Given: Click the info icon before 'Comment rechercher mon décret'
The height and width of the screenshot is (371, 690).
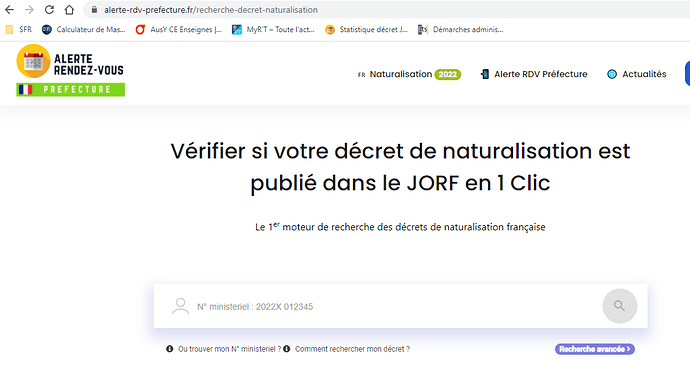Looking at the screenshot, I should click(x=286, y=349).
